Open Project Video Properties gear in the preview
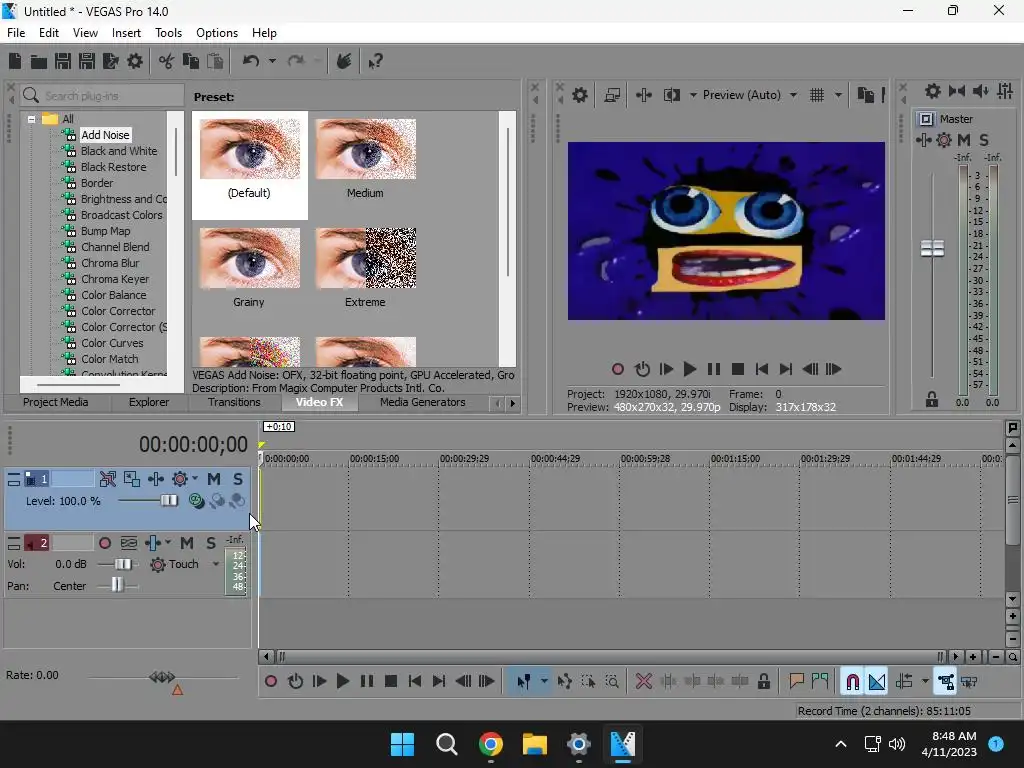 click(x=579, y=95)
